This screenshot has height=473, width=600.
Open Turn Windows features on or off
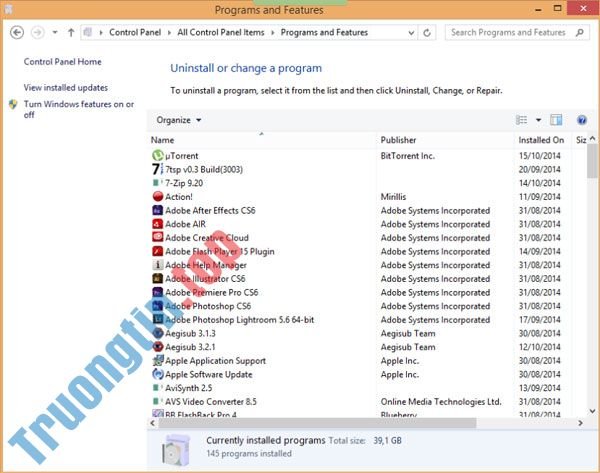point(79,109)
